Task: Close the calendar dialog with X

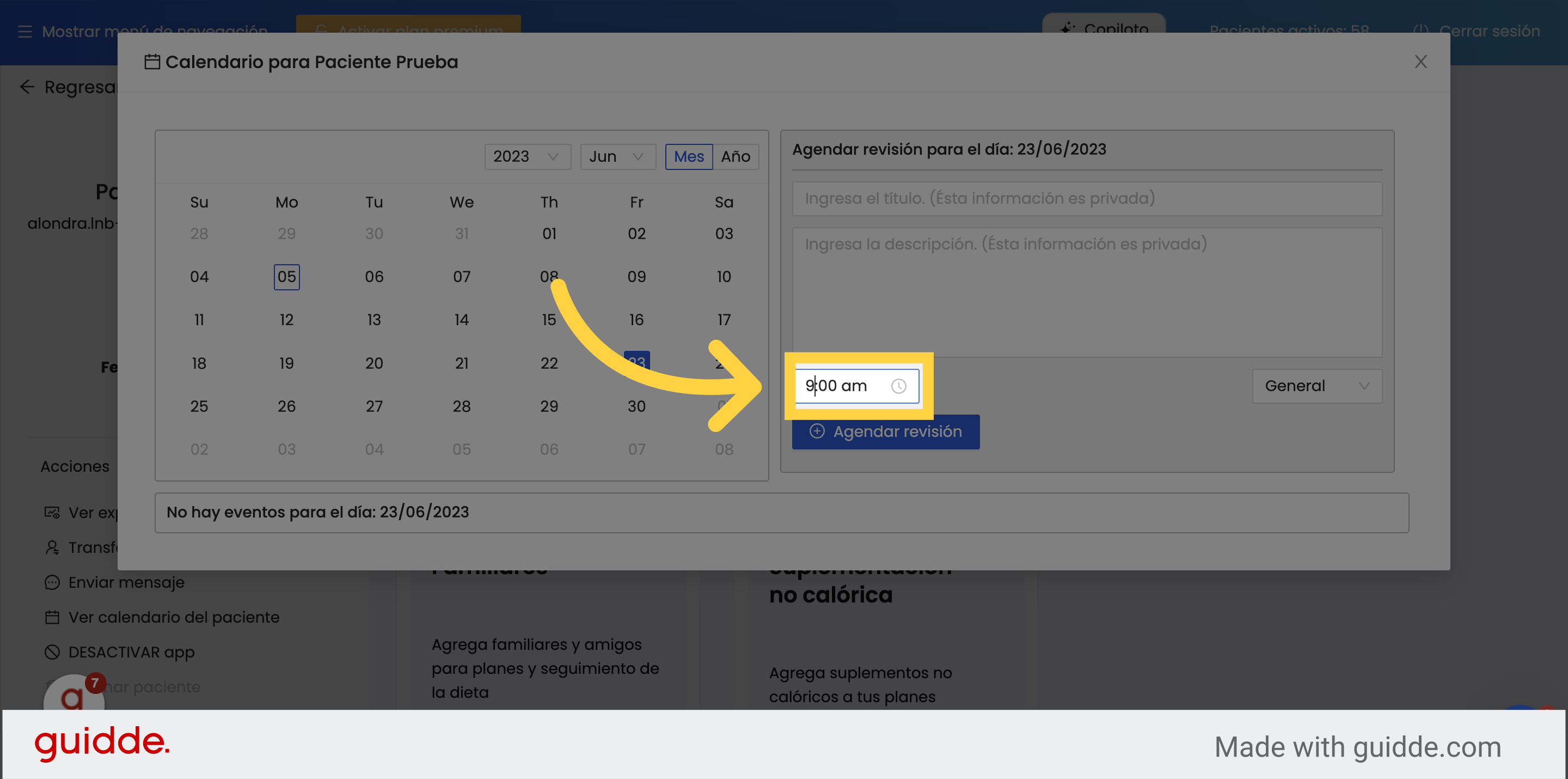Action: [1420, 62]
